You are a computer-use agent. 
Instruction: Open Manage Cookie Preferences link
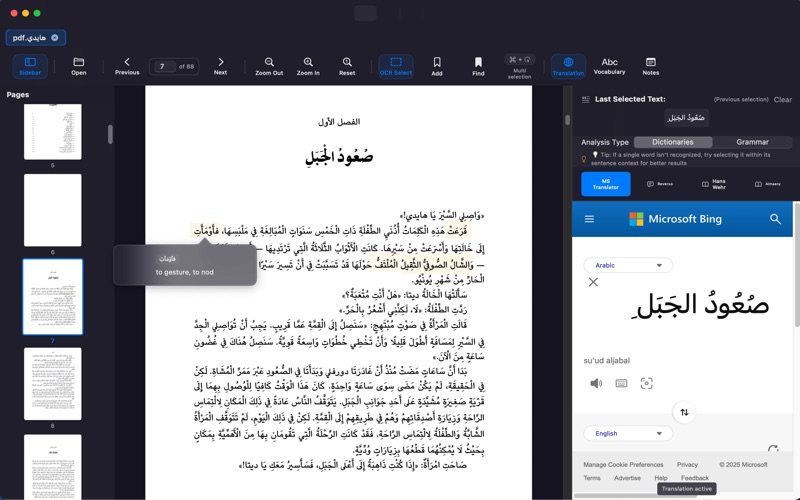(x=623, y=465)
